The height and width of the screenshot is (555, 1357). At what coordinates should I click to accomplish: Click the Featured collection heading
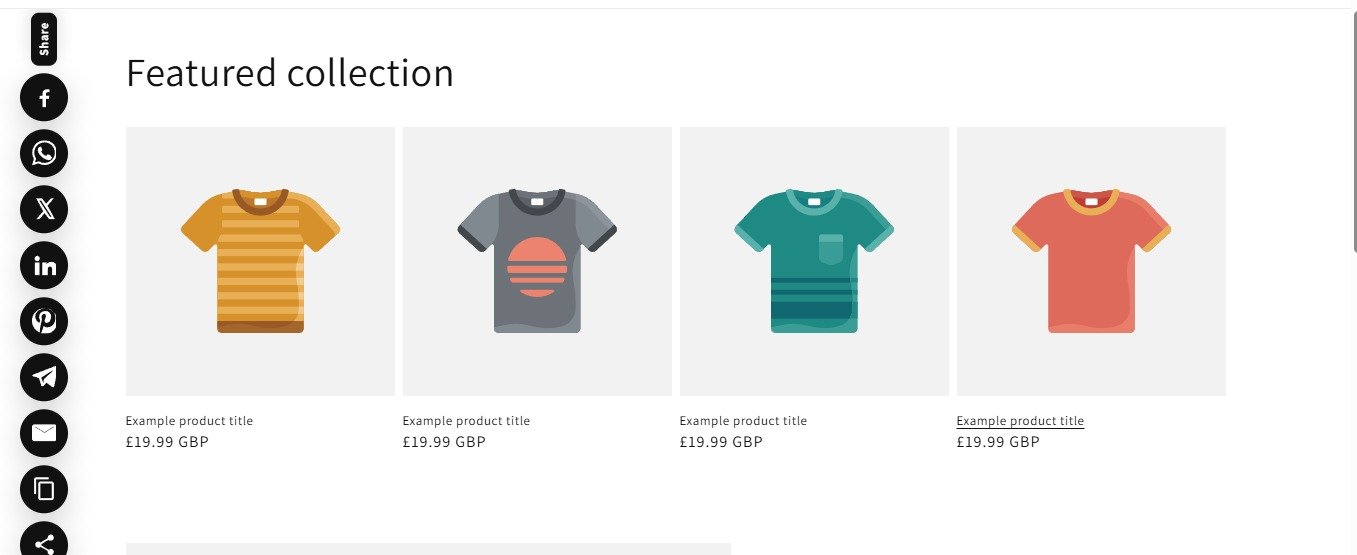click(290, 74)
